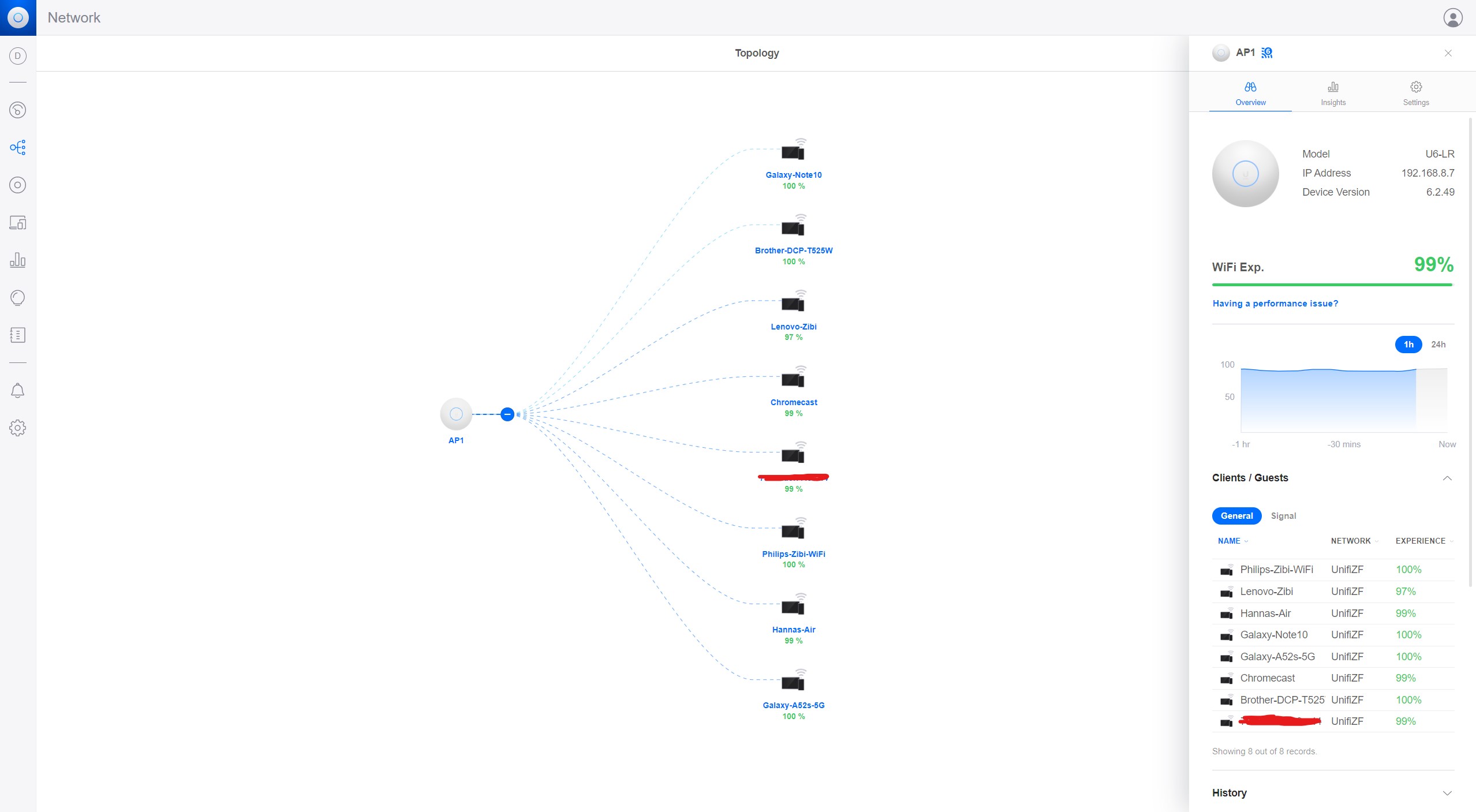This screenshot has width=1476, height=812.
Task: Open the Insights lightbulb sidebar icon
Action: (x=17, y=298)
